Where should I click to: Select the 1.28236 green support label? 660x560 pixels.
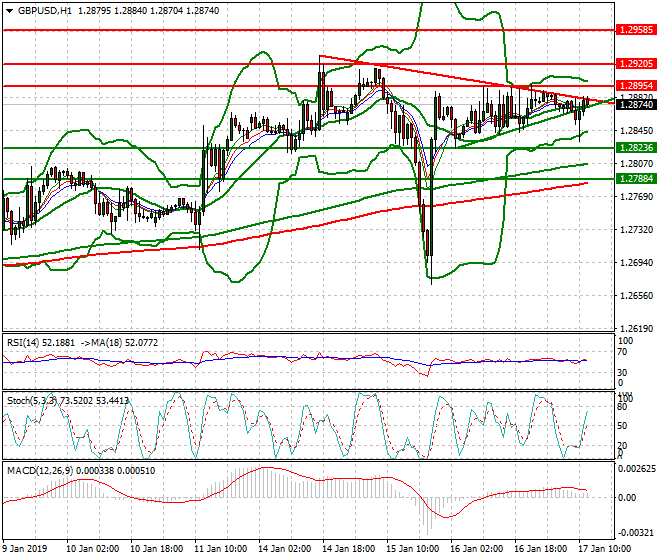pos(635,148)
